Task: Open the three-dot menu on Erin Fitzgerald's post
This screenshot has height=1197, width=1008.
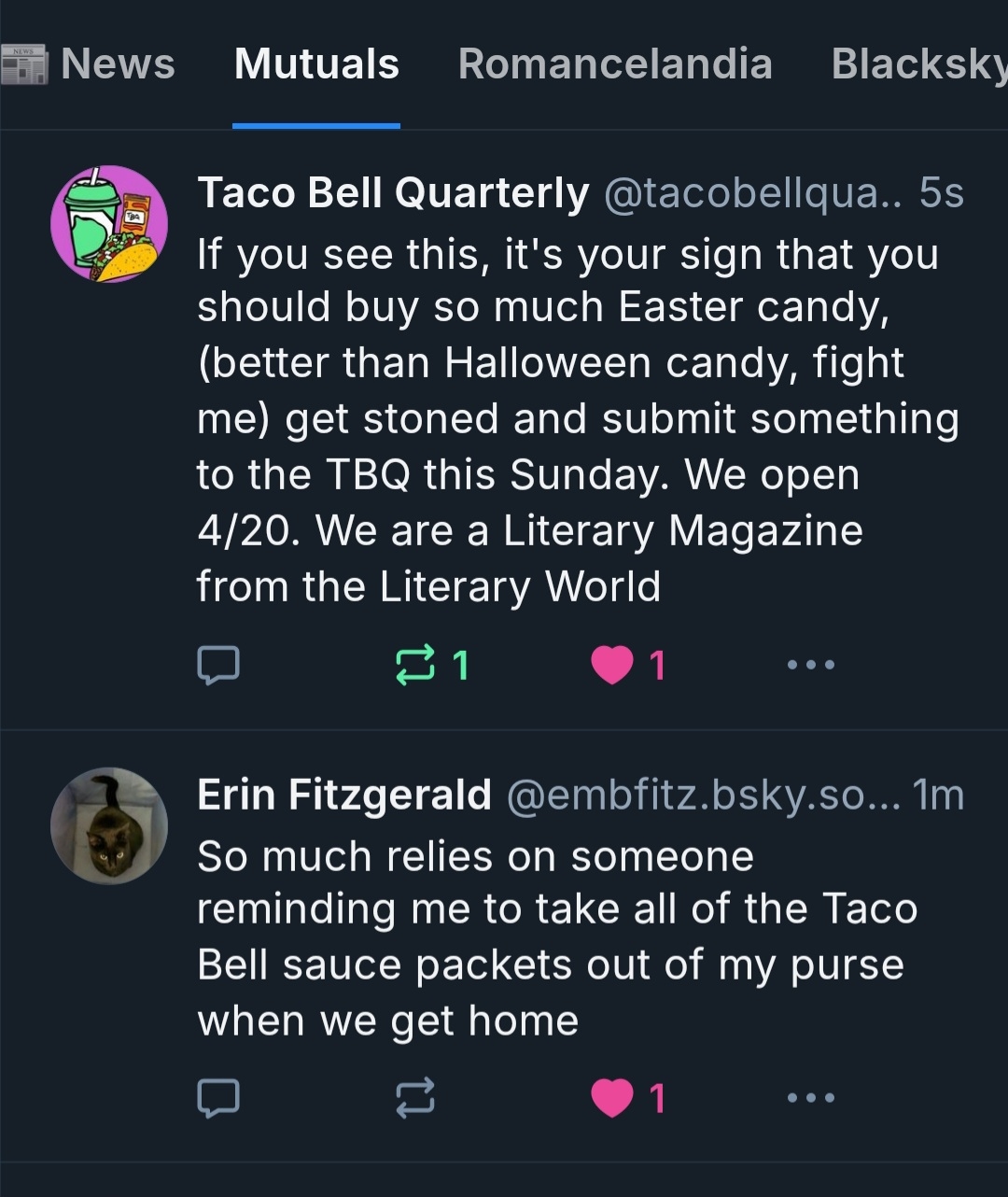Action: (810, 1097)
